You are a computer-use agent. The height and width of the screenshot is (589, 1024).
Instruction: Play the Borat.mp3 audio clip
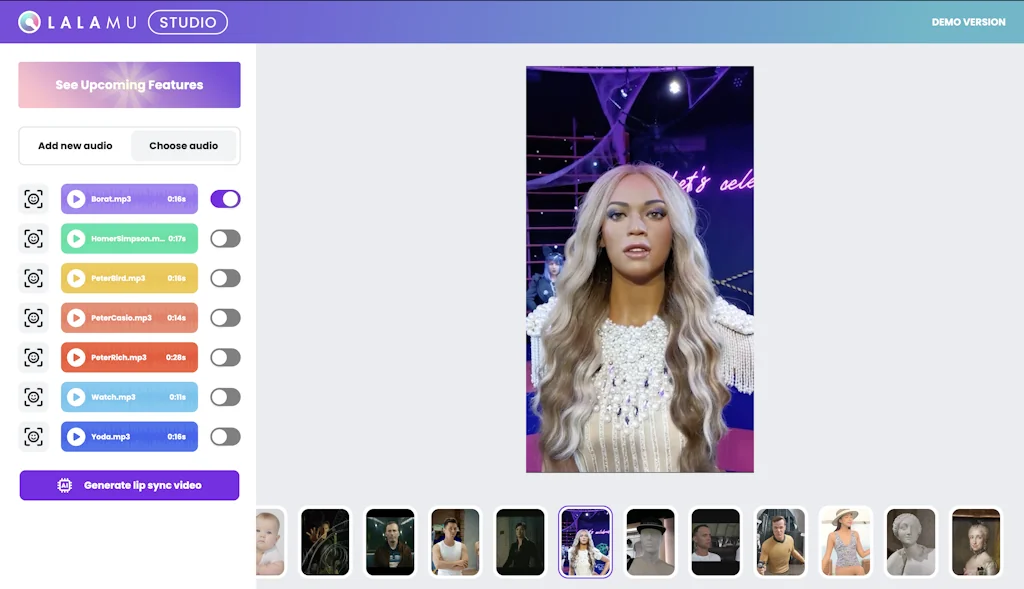(x=76, y=199)
